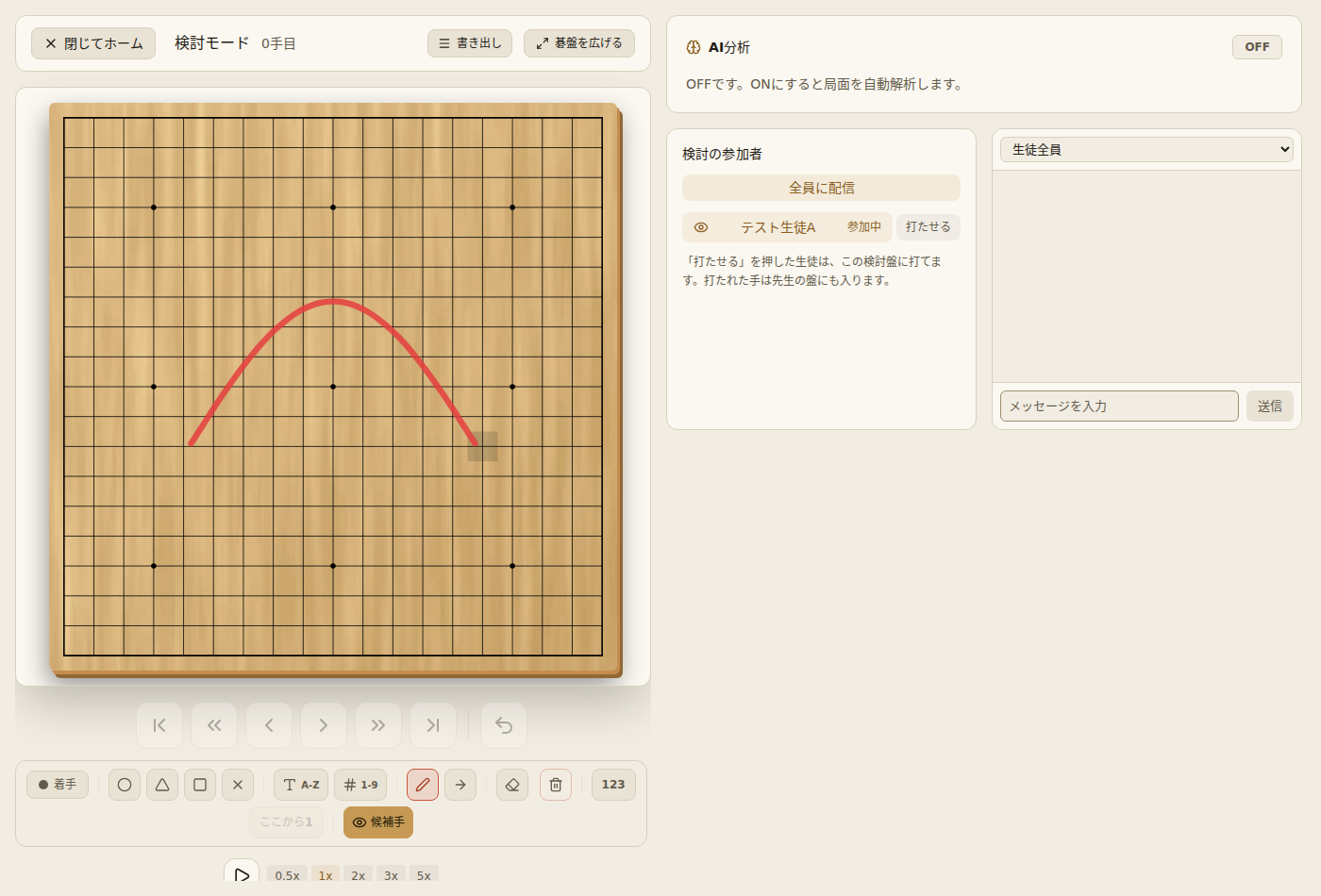
Task: Broadcast to all with 全員に配信
Action: point(821,188)
